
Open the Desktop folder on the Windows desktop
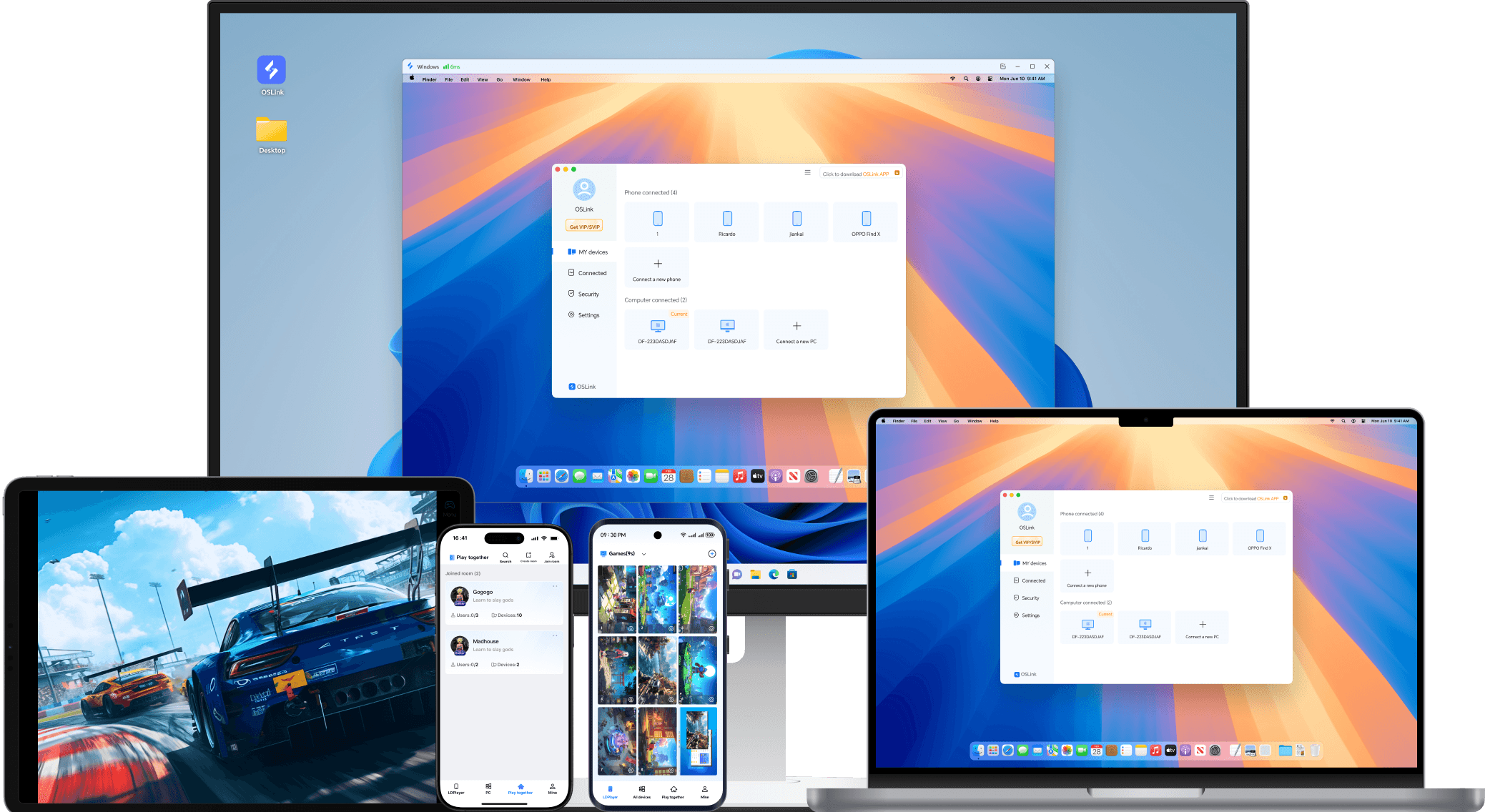click(x=272, y=135)
